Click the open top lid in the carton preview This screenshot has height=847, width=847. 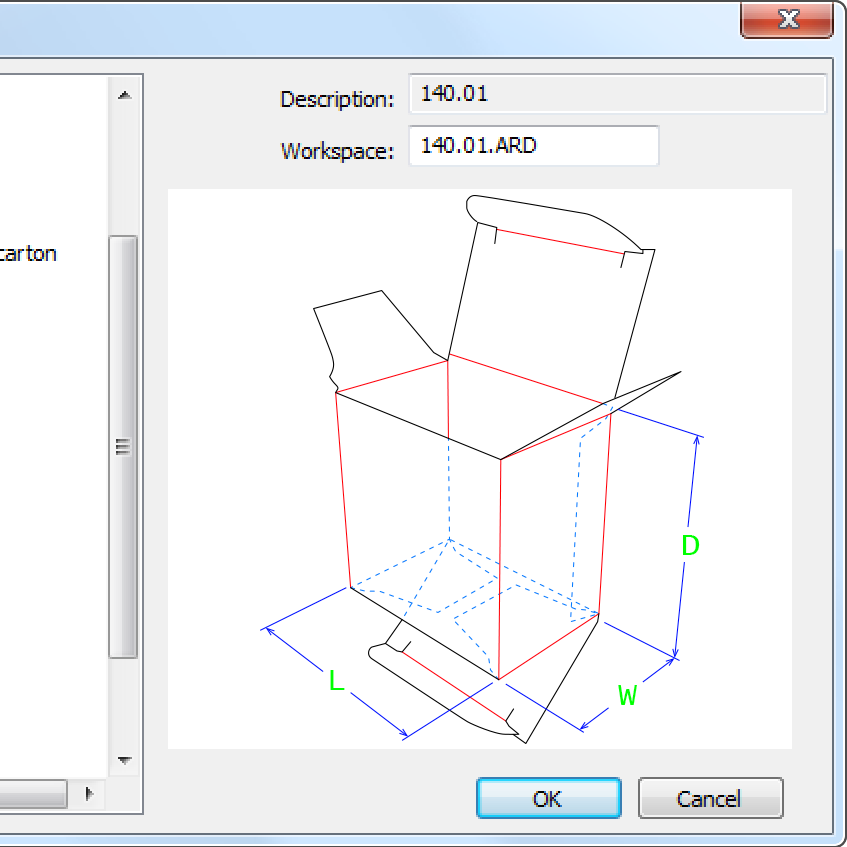pyautogui.click(x=540, y=300)
